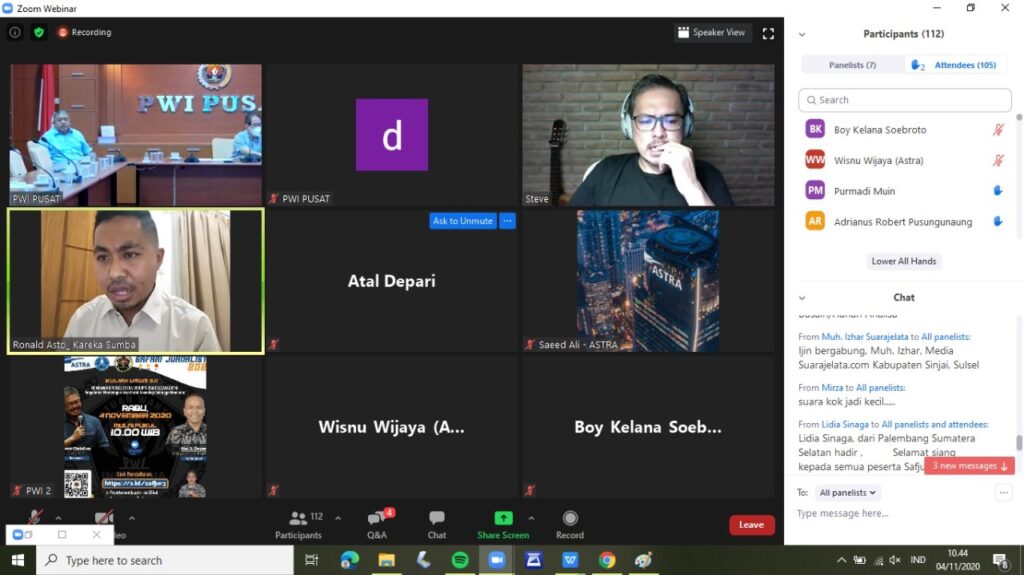Select the PWI PUSAT video tile
1024x575 pixels.
tap(136, 135)
